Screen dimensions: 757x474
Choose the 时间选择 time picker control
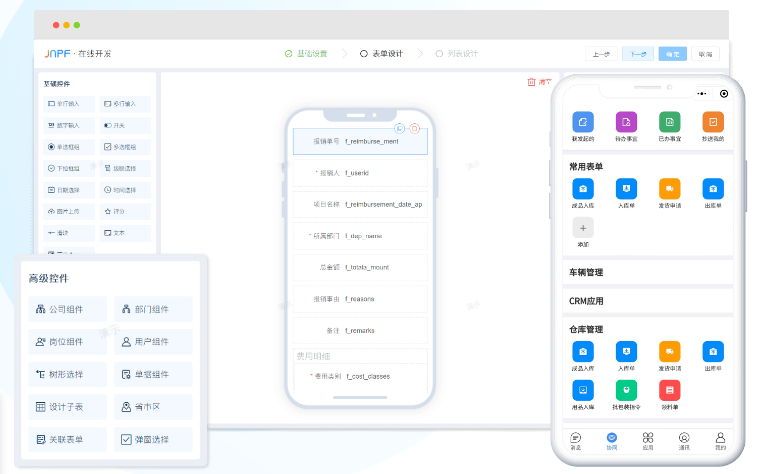click(126, 190)
